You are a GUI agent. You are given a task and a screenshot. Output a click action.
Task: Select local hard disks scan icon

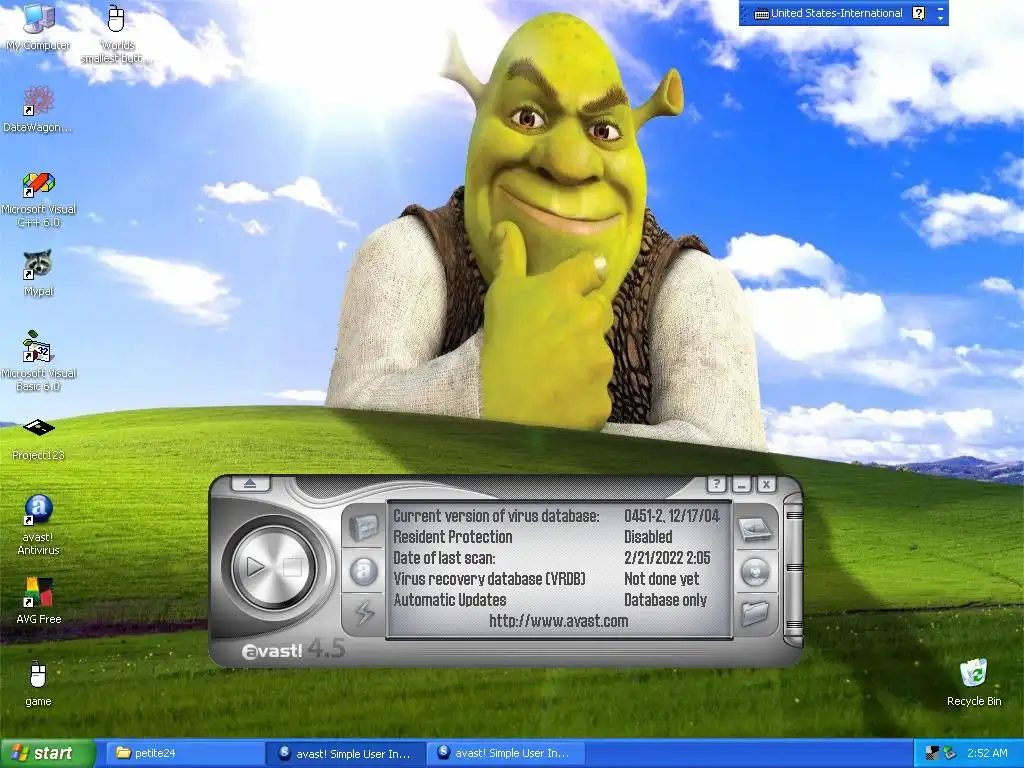pyautogui.click(x=755, y=529)
